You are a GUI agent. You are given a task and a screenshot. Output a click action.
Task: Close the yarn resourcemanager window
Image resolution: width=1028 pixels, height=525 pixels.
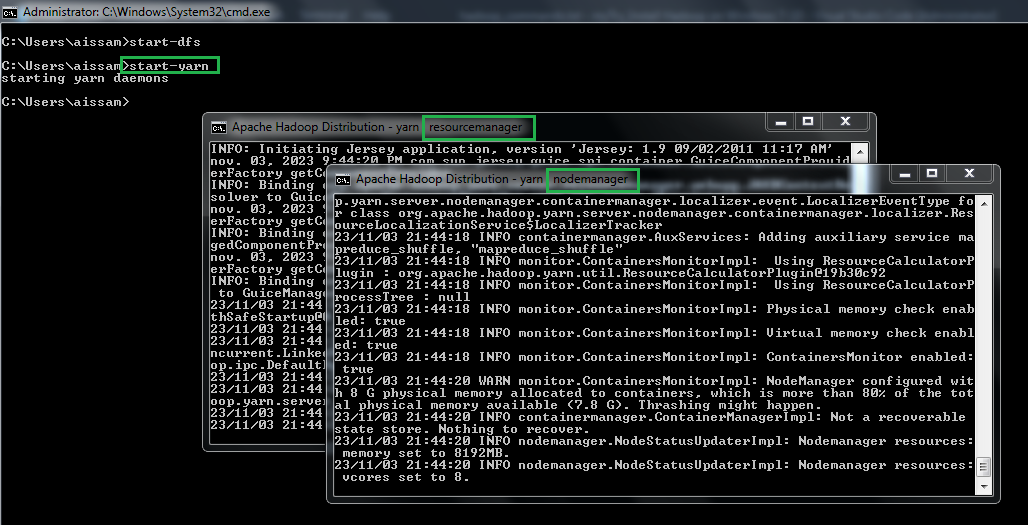click(845, 122)
